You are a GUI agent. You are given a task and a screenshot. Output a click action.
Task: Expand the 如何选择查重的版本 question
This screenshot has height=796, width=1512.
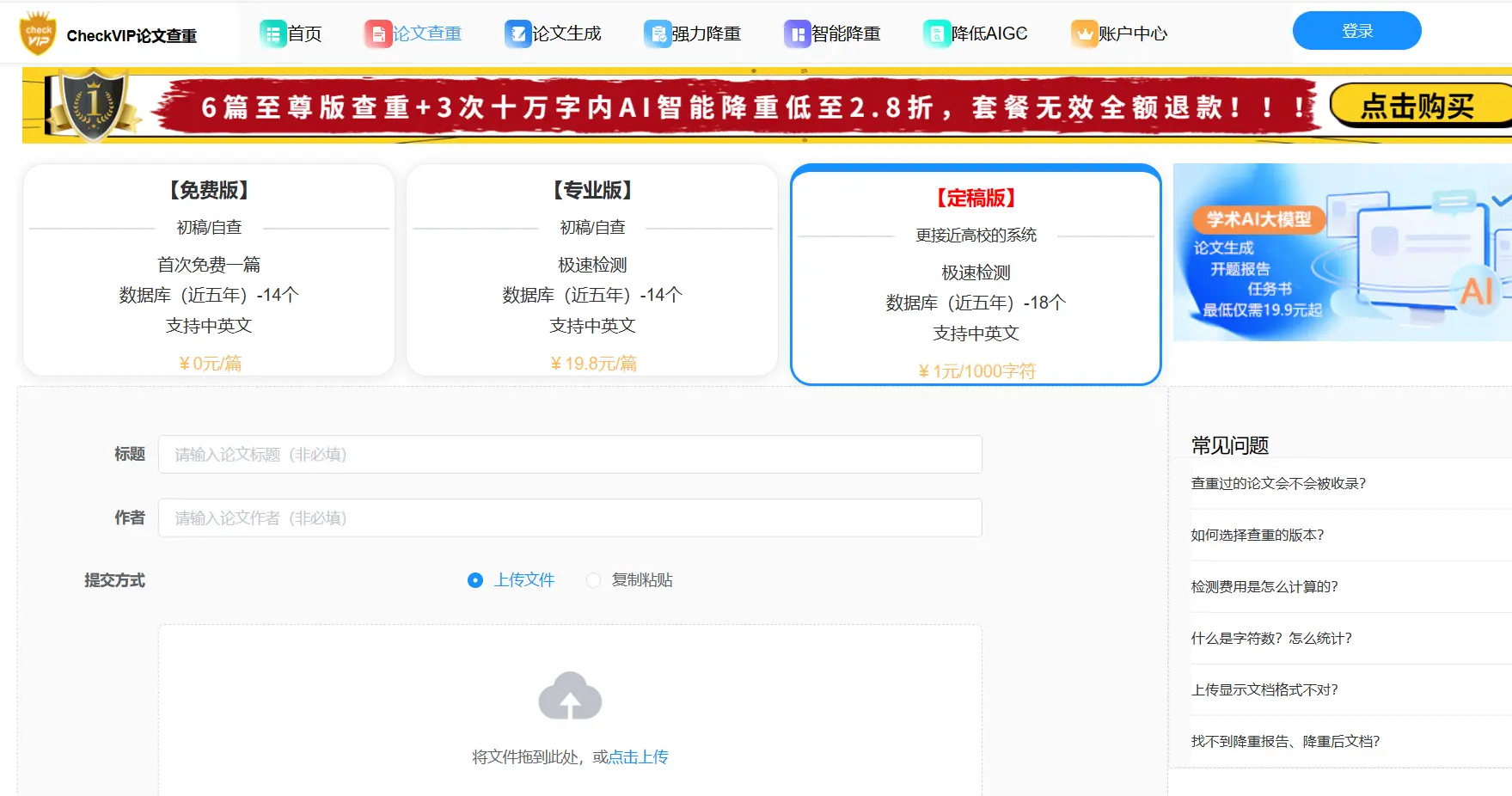pyautogui.click(x=1257, y=536)
